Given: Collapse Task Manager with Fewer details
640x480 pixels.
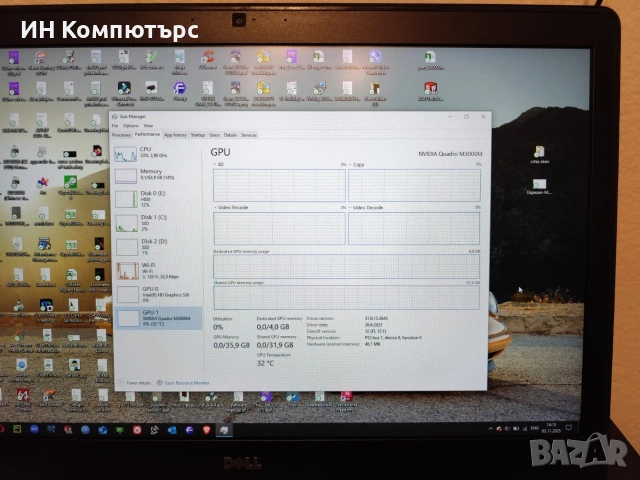Looking at the screenshot, I should tap(134, 383).
